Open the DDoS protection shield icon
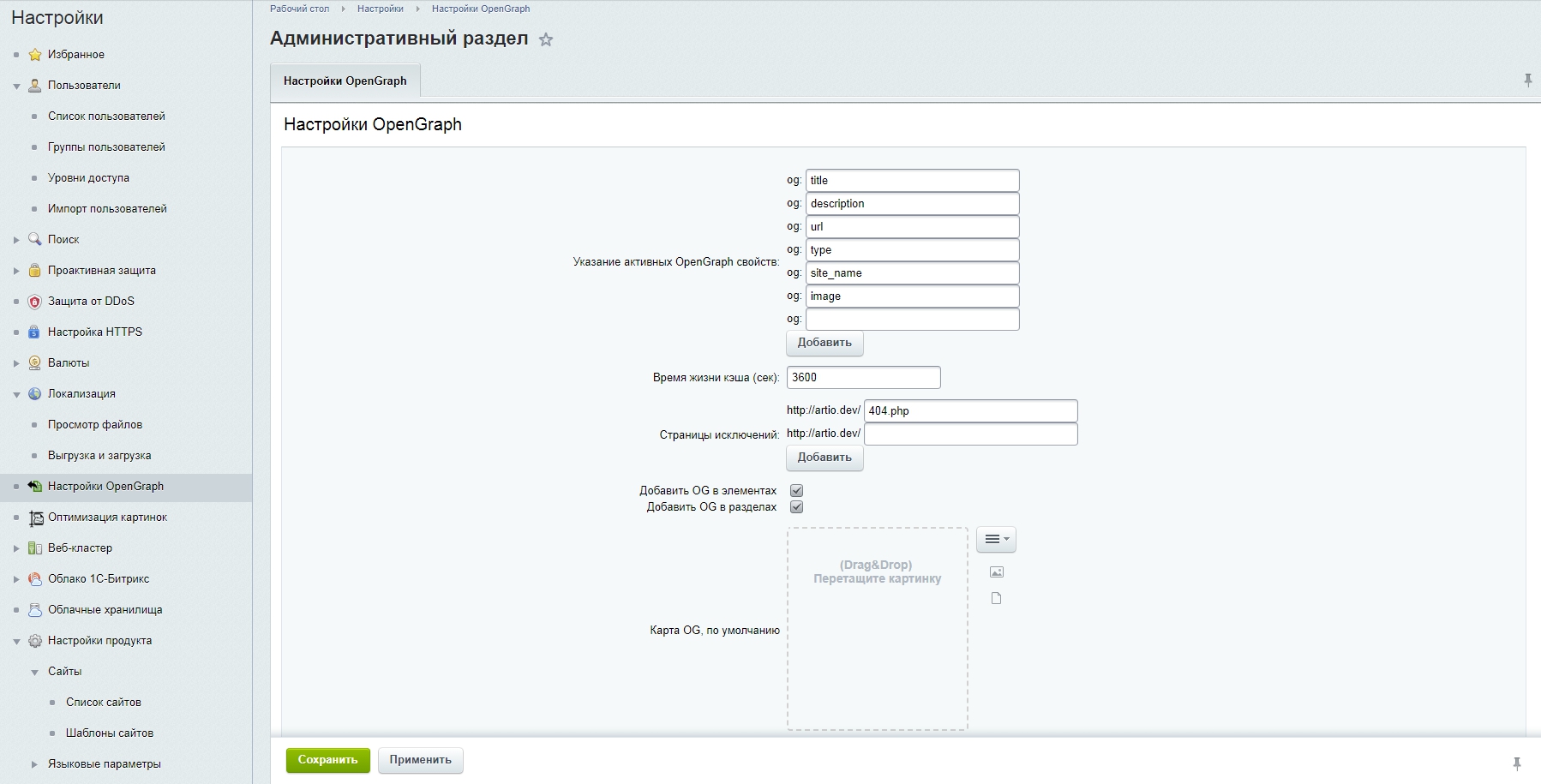 pyautogui.click(x=34, y=302)
